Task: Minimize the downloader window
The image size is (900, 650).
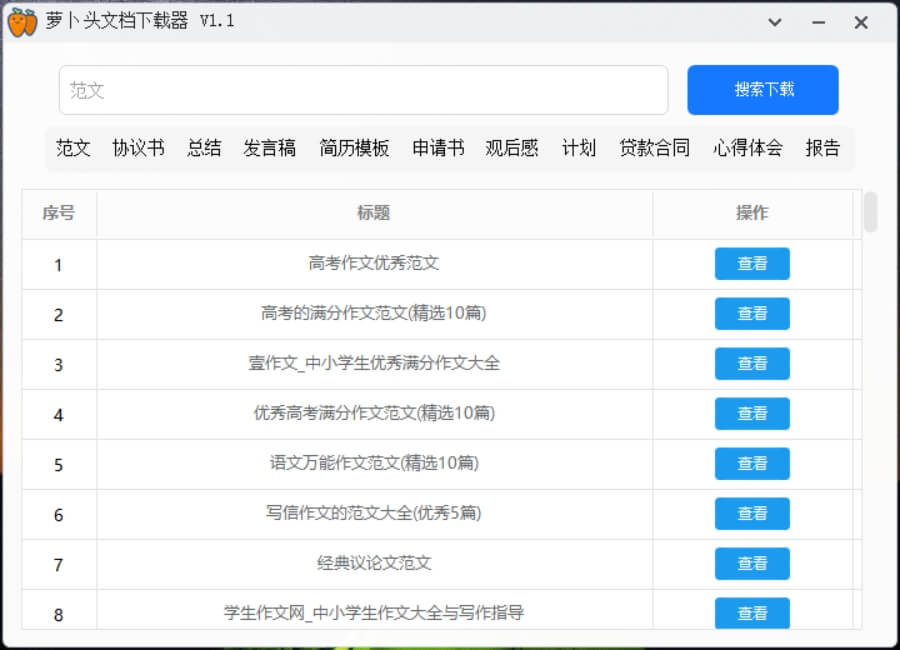Action: pyautogui.click(x=818, y=22)
